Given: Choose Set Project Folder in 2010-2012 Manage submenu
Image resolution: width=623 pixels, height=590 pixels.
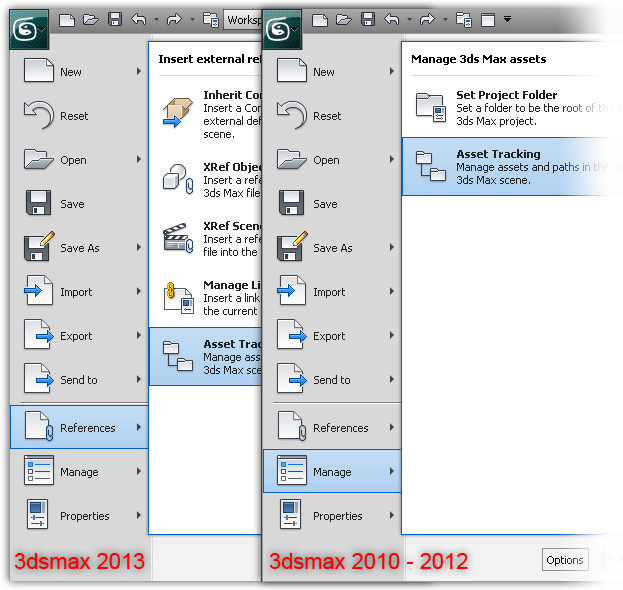Looking at the screenshot, I should click(x=513, y=108).
